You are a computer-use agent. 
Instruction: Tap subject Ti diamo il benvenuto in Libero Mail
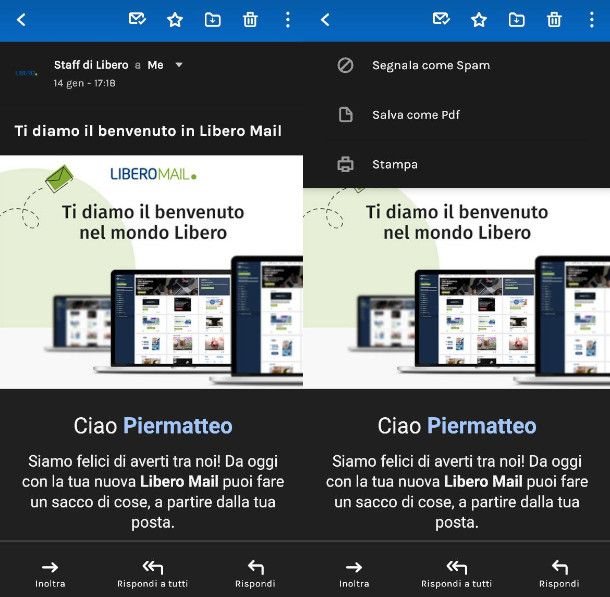point(148,131)
